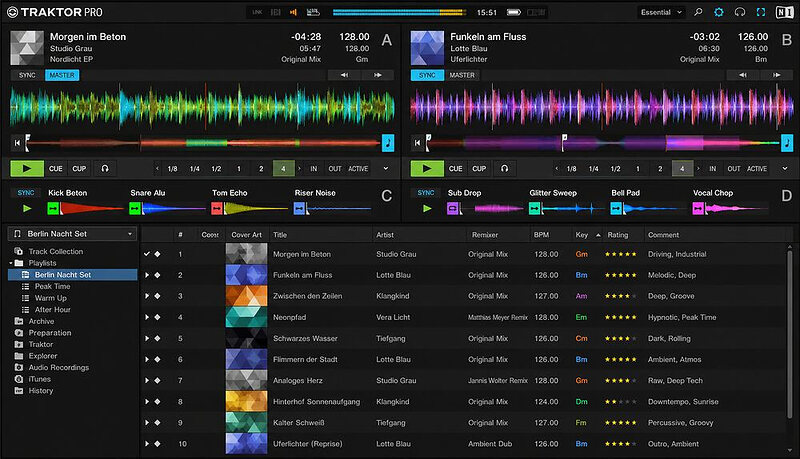The image size is (800, 459).
Task: Click the Riser Noise sample slot icon
Action: click(299, 208)
